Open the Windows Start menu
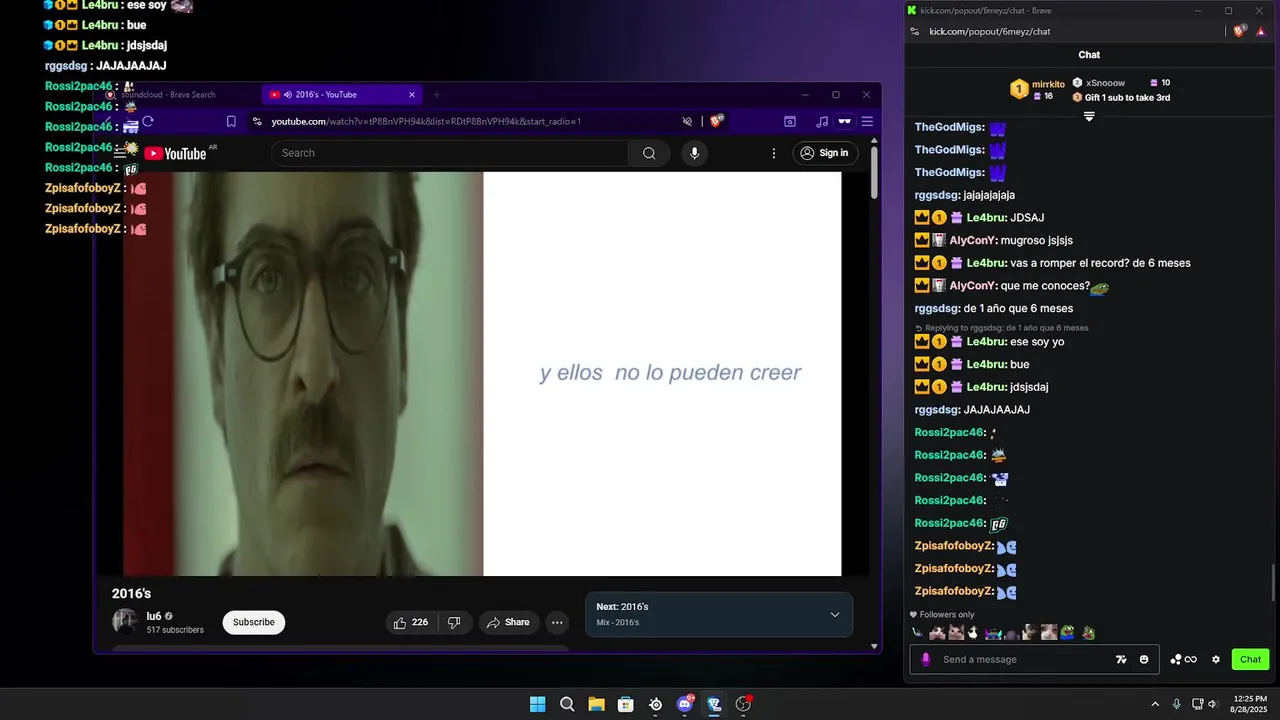The width and height of the screenshot is (1280, 720). pos(537,704)
